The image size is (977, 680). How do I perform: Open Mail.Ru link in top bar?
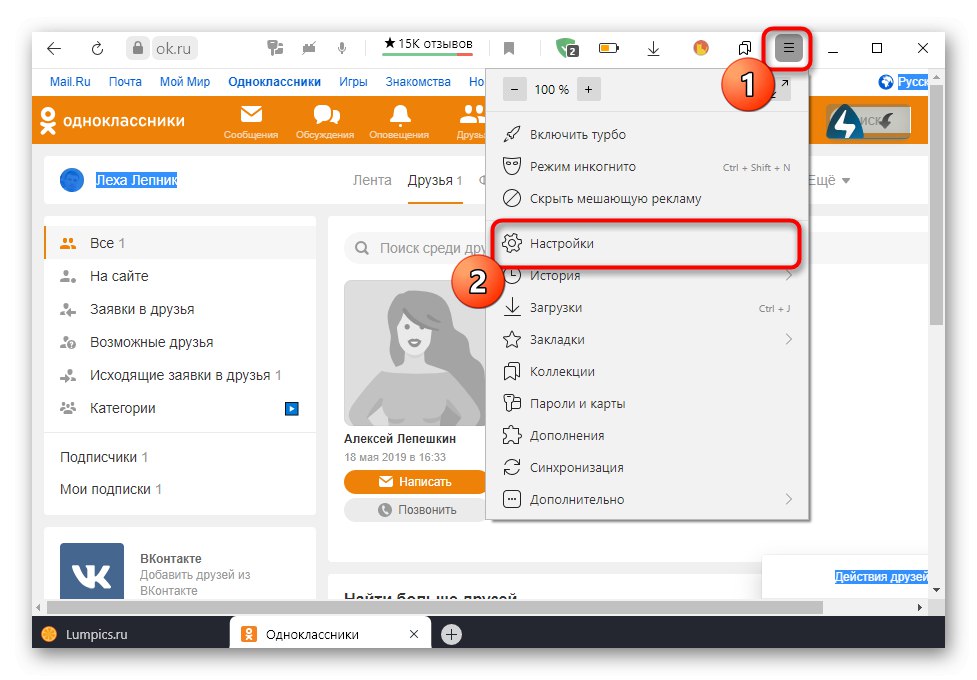point(70,82)
